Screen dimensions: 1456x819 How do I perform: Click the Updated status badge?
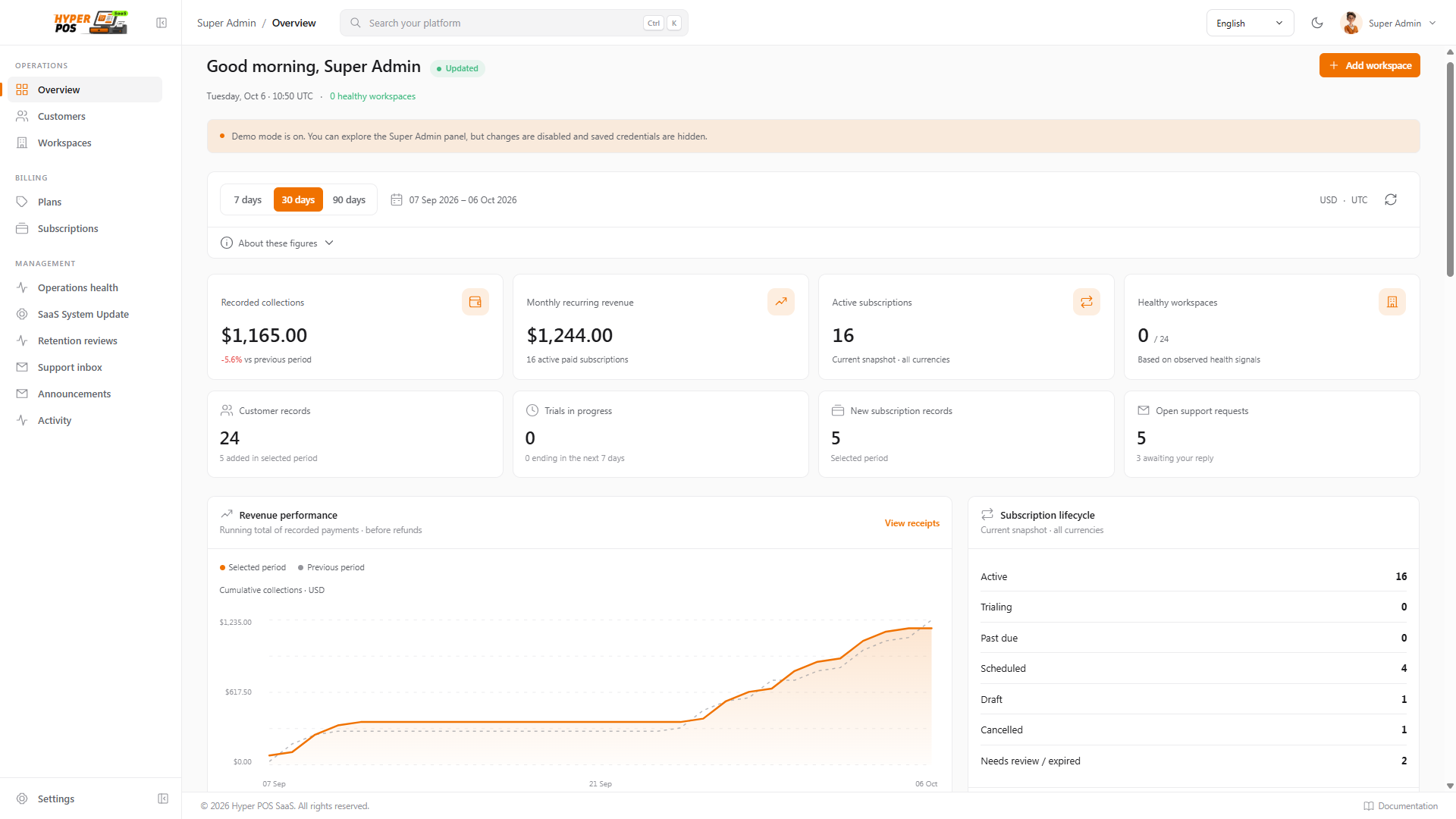point(457,68)
